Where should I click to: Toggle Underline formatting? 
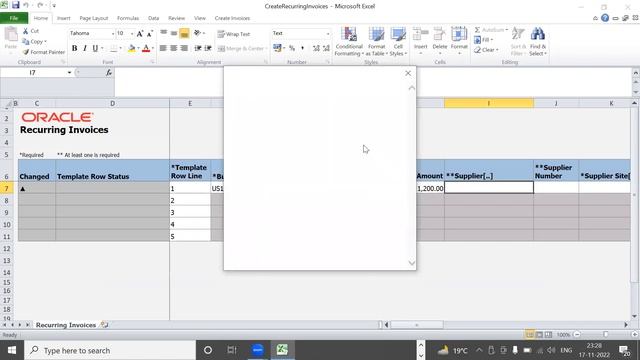[x=95, y=48]
